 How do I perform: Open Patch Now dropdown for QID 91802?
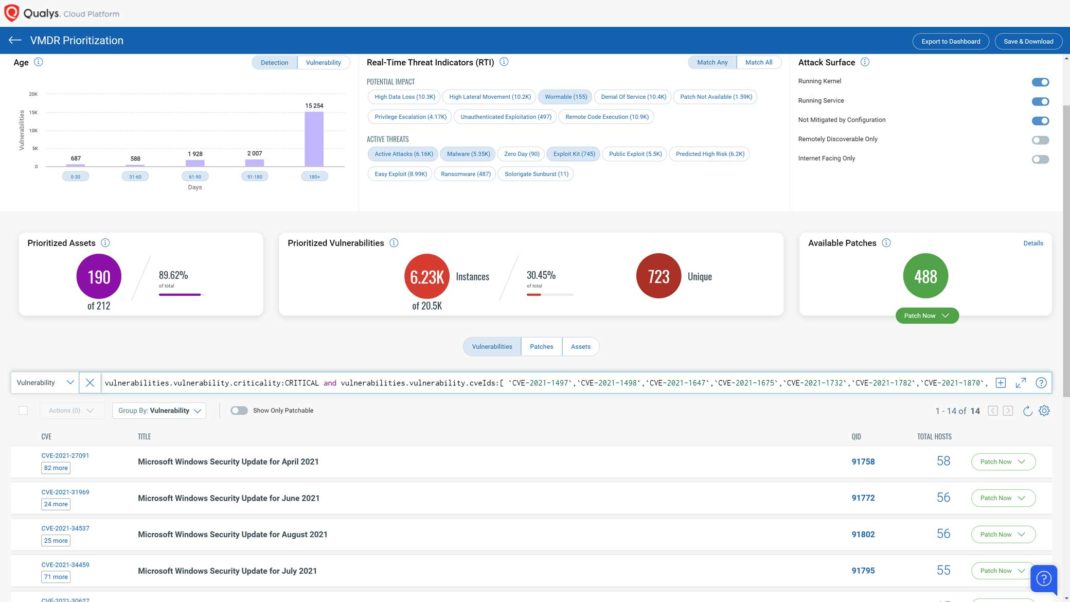point(1002,534)
